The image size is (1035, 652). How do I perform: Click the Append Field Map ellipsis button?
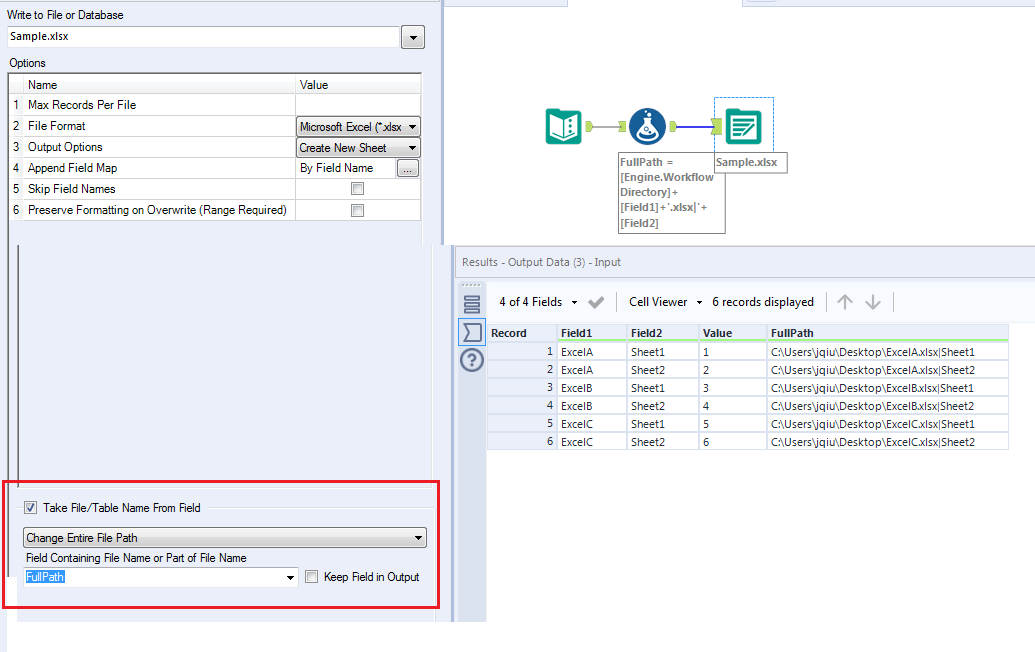tap(409, 168)
